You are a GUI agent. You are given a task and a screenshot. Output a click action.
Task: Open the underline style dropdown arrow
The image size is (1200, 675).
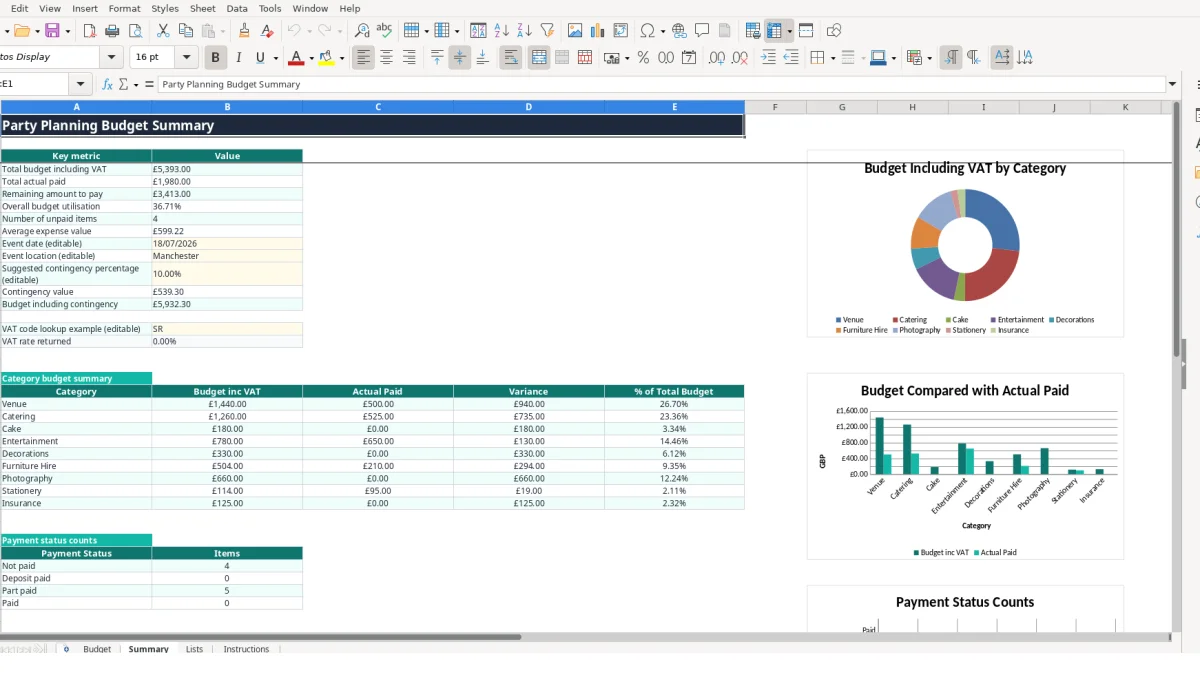pos(275,58)
